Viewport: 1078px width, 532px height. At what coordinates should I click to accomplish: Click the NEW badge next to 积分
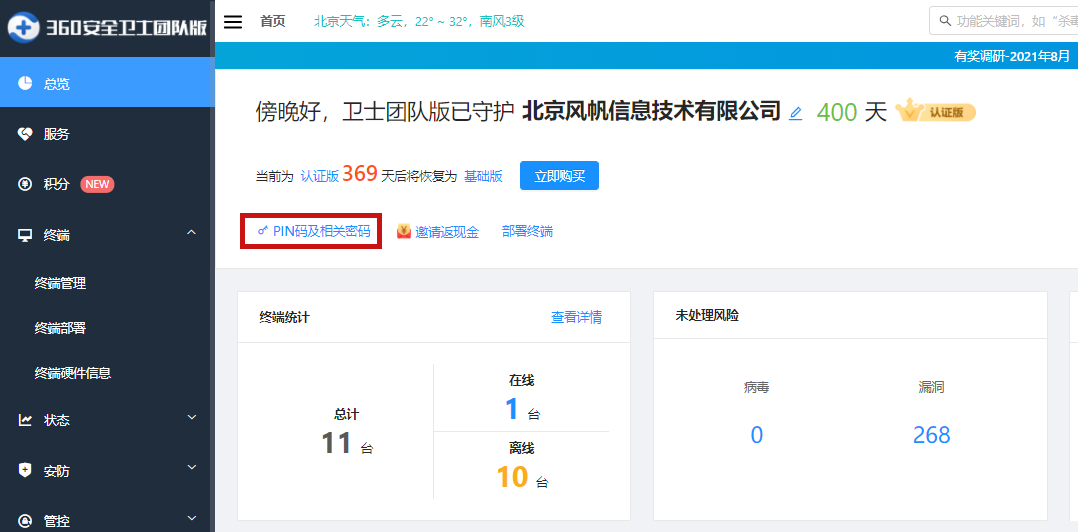pos(97,184)
